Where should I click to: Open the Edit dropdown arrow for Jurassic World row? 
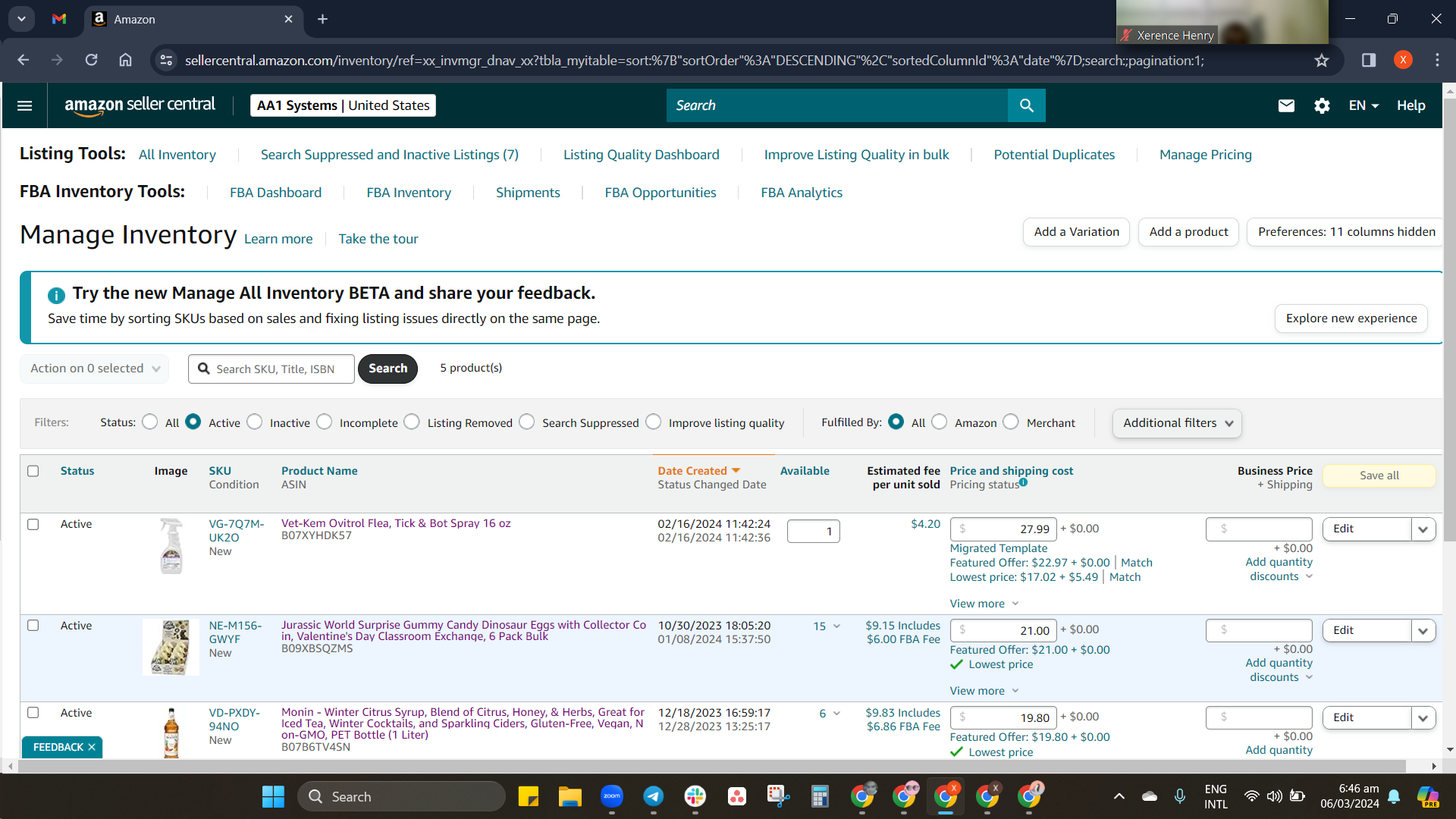tap(1423, 631)
